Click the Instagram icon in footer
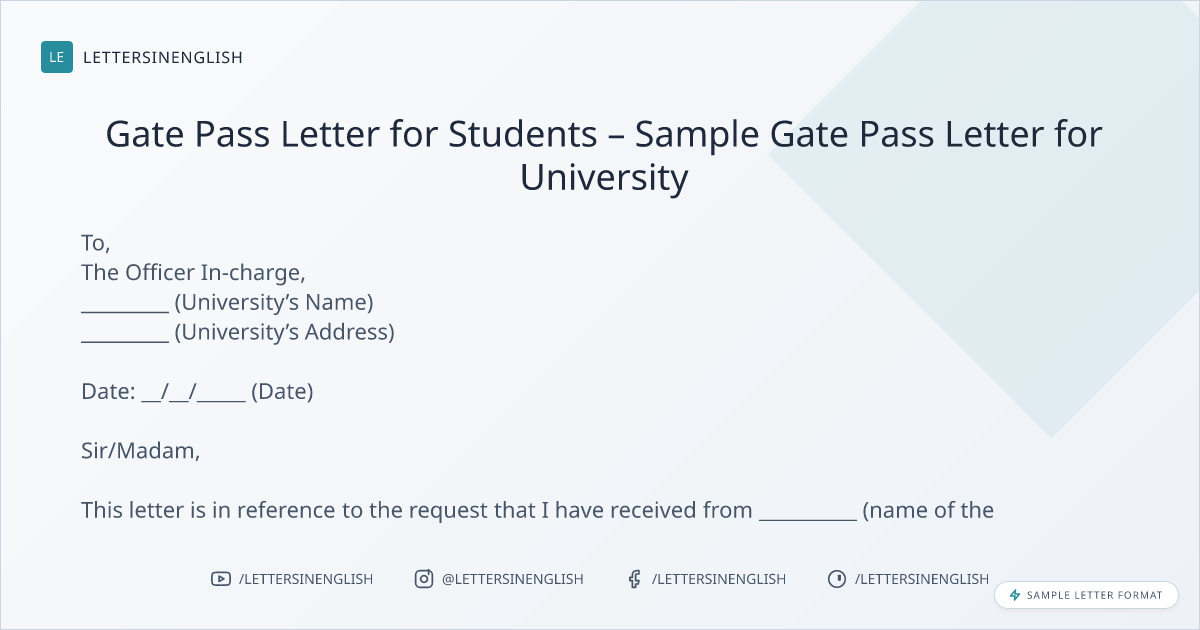1200x630 pixels. [424, 579]
